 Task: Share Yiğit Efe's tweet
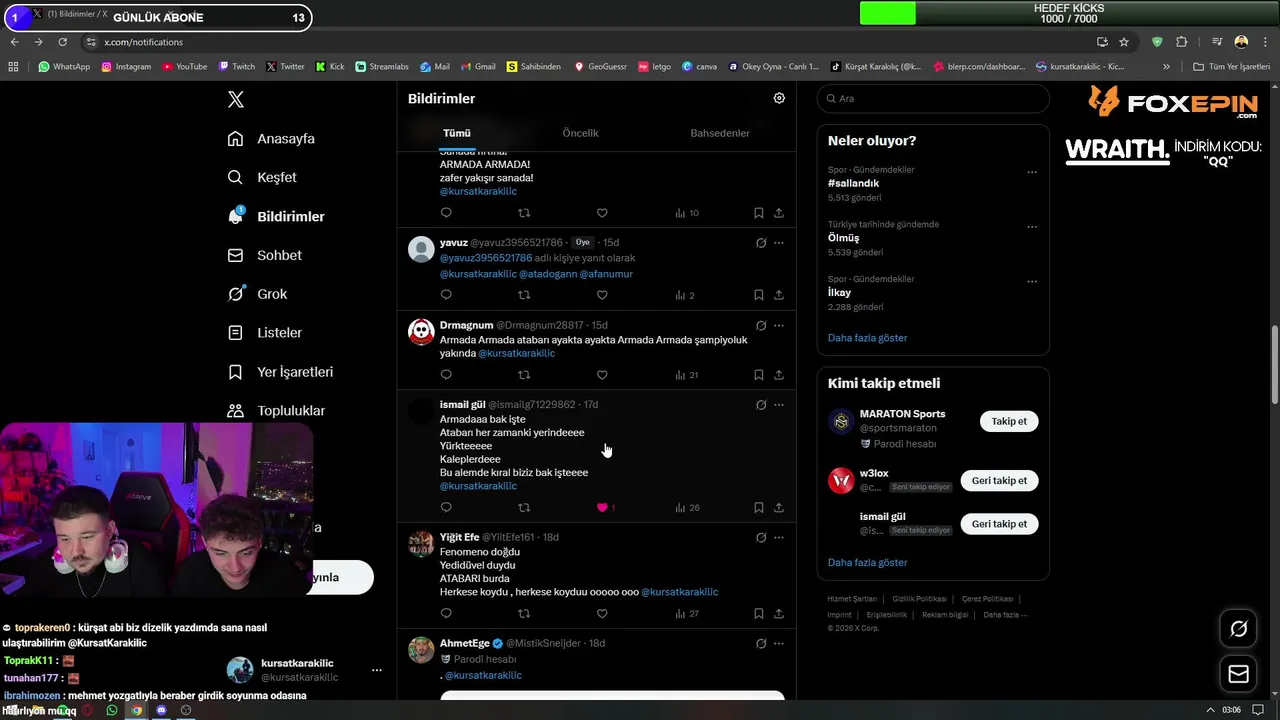pos(779,613)
